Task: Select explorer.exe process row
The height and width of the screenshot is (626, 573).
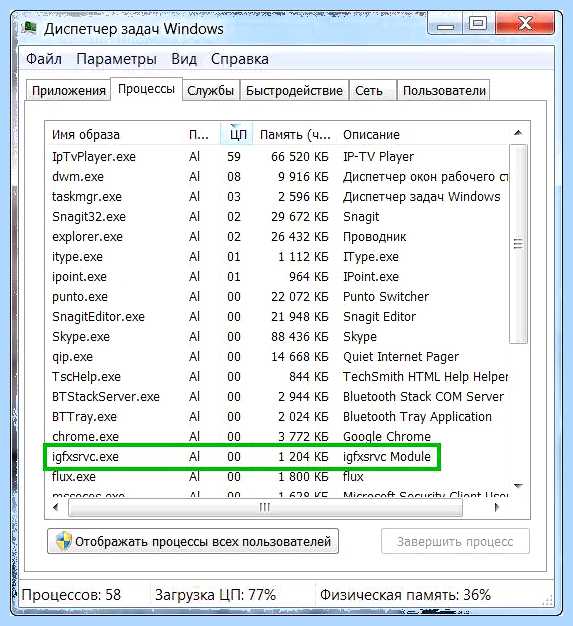Action: click(278, 237)
